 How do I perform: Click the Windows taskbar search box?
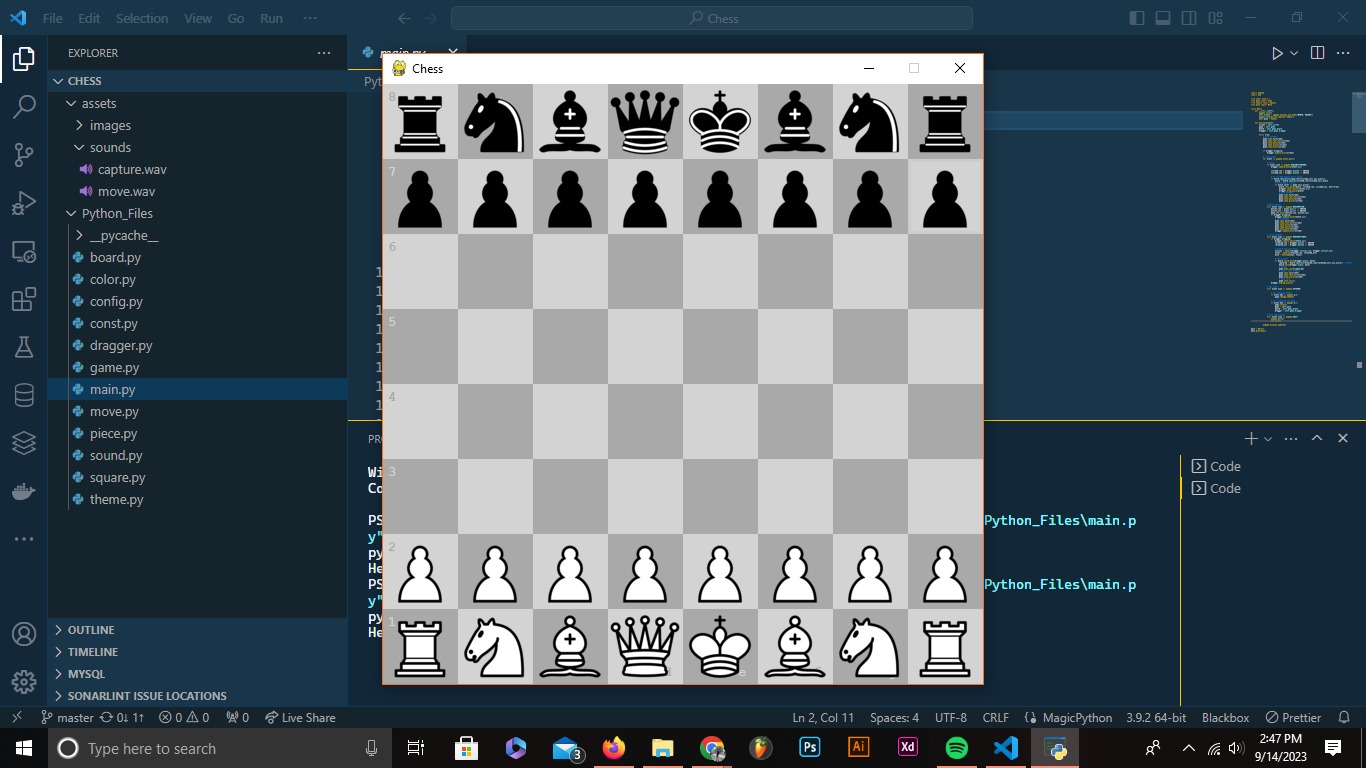pyautogui.click(x=220, y=748)
